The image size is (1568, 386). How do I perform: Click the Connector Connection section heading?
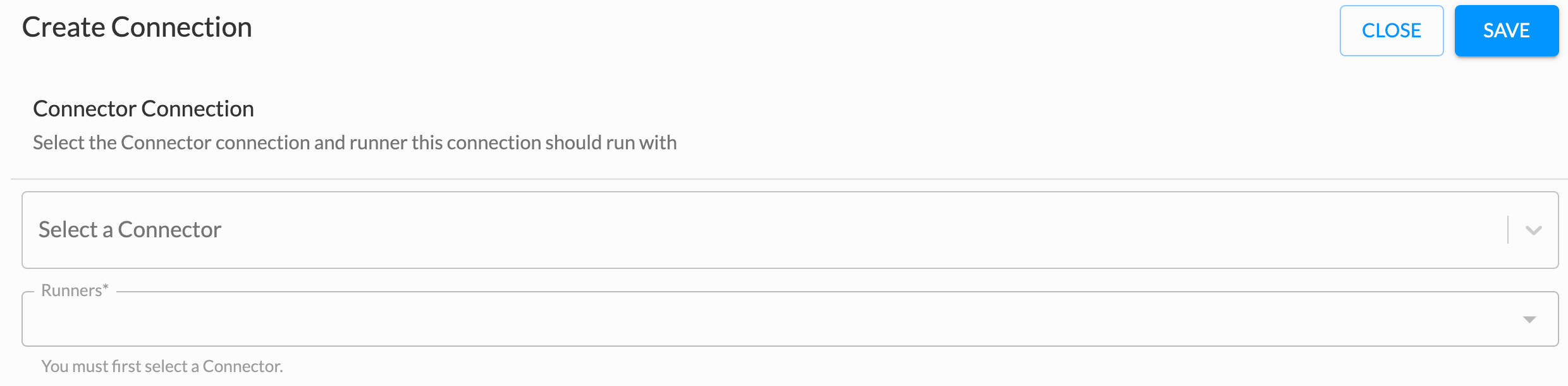144,109
